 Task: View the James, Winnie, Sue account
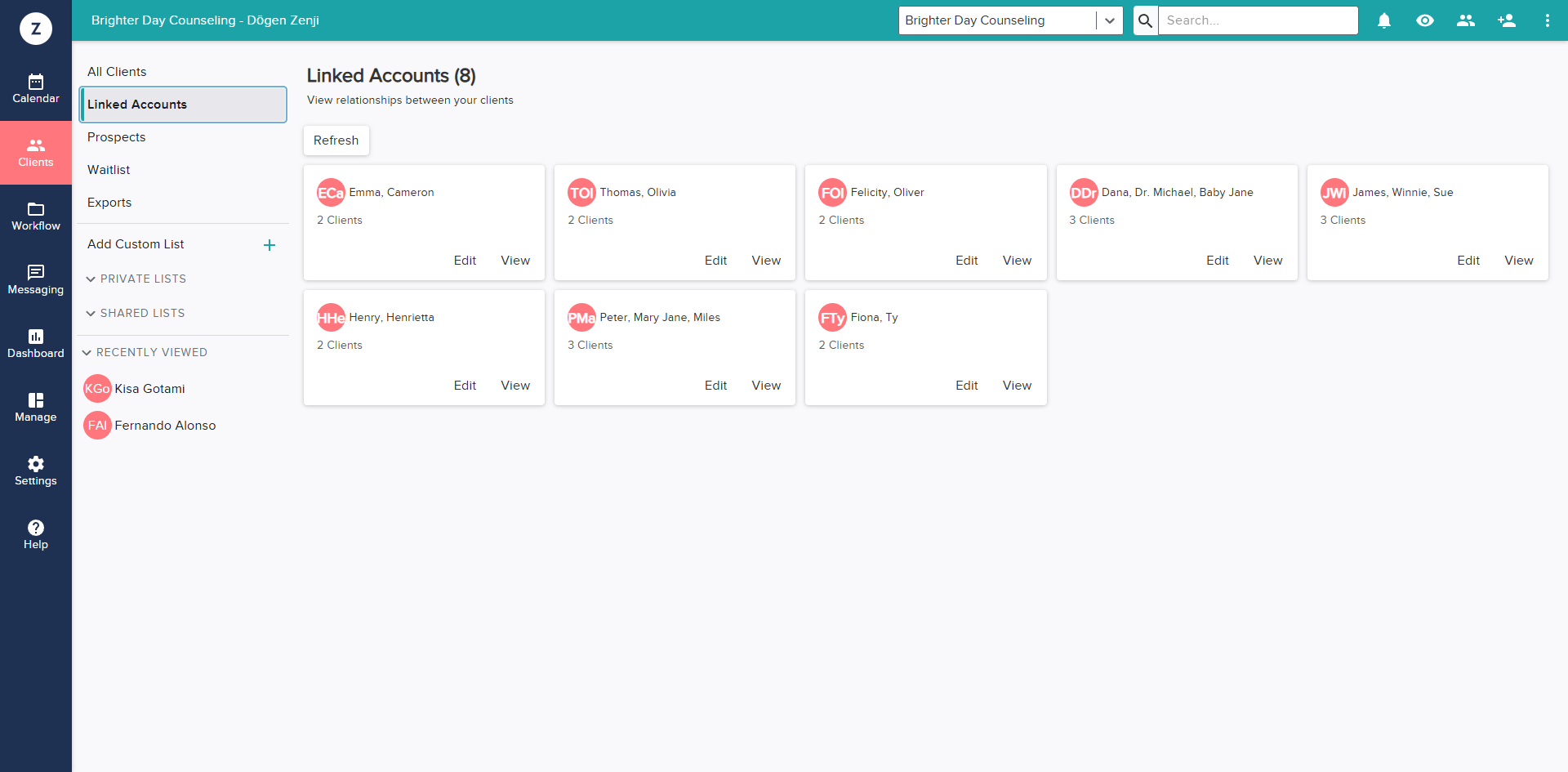tap(1519, 261)
